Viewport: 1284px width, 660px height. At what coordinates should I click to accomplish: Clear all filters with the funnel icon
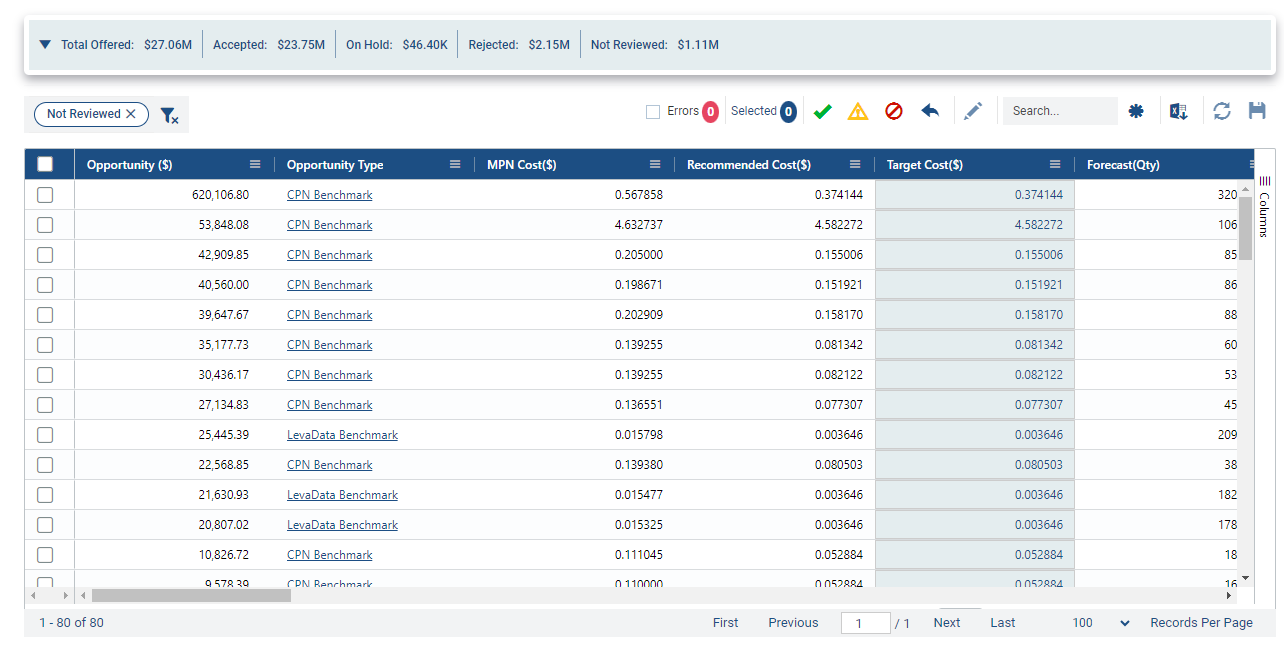click(170, 116)
